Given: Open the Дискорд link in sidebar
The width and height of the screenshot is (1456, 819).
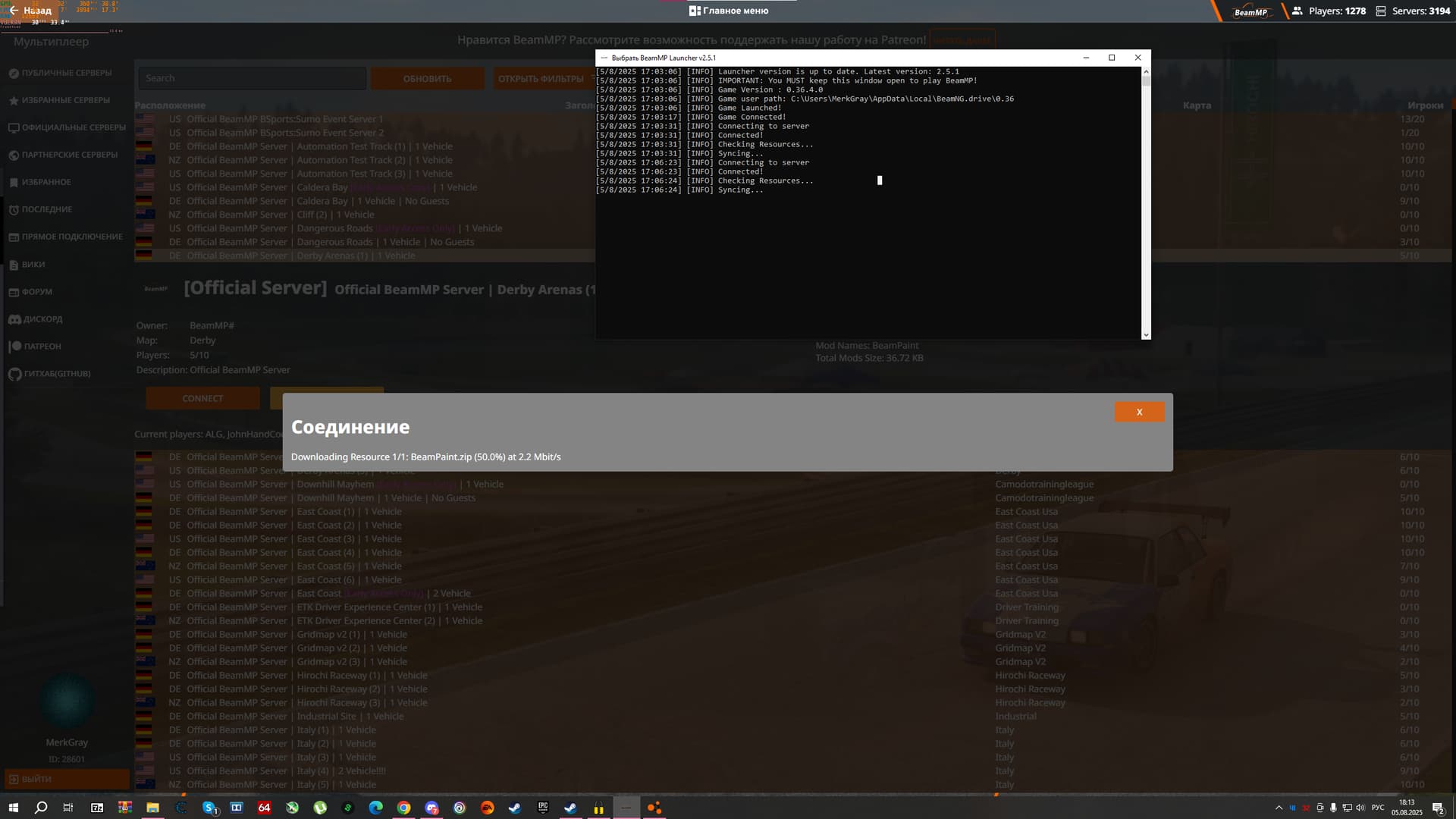Looking at the screenshot, I should 35,319.
